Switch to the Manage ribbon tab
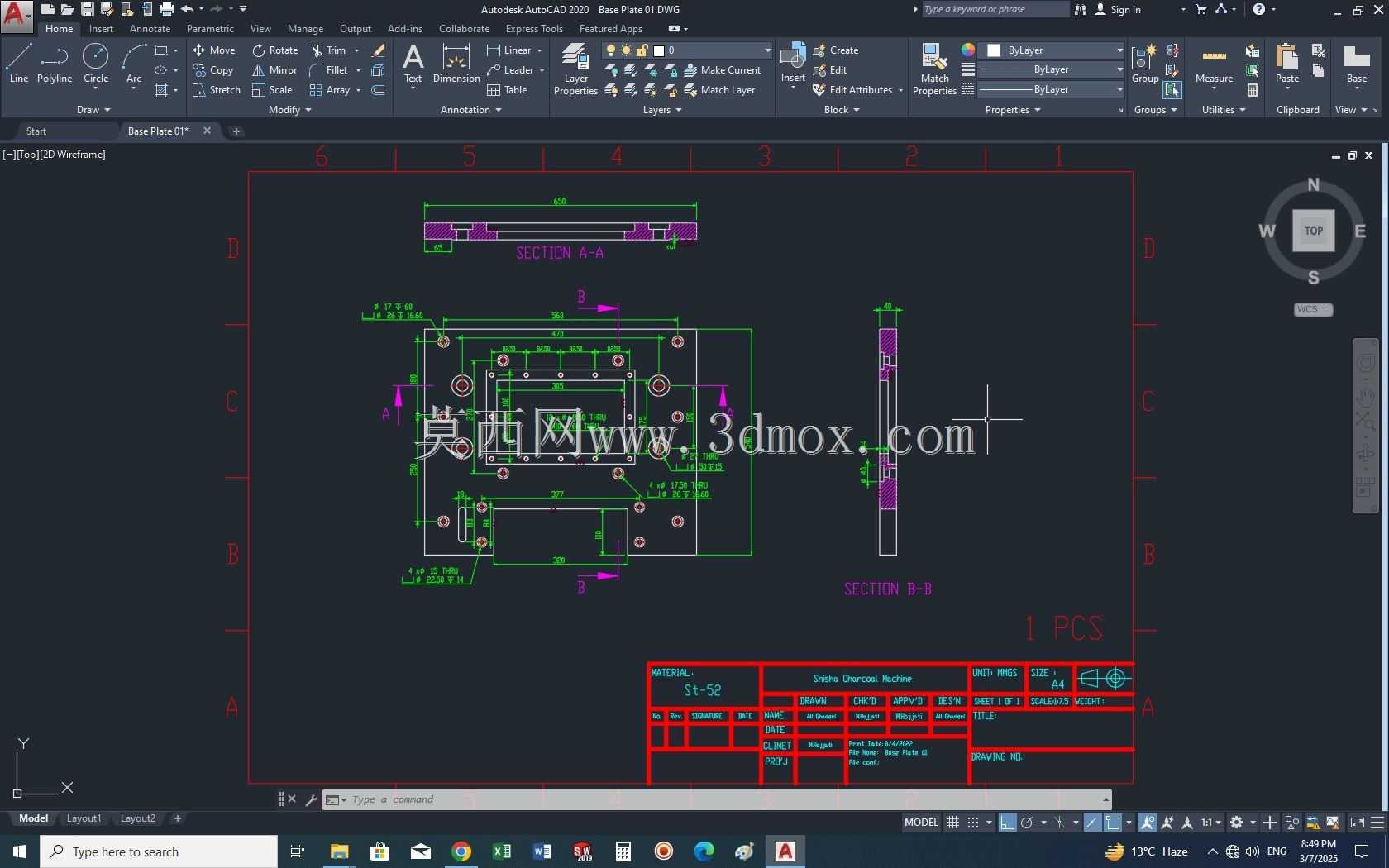Screen dimensions: 1389x868 pos(305,29)
